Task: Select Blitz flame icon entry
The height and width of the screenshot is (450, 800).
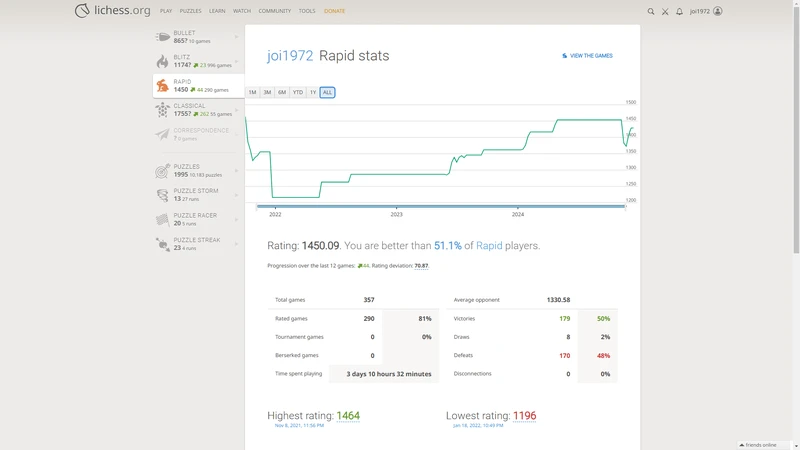Action: point(163,61)
